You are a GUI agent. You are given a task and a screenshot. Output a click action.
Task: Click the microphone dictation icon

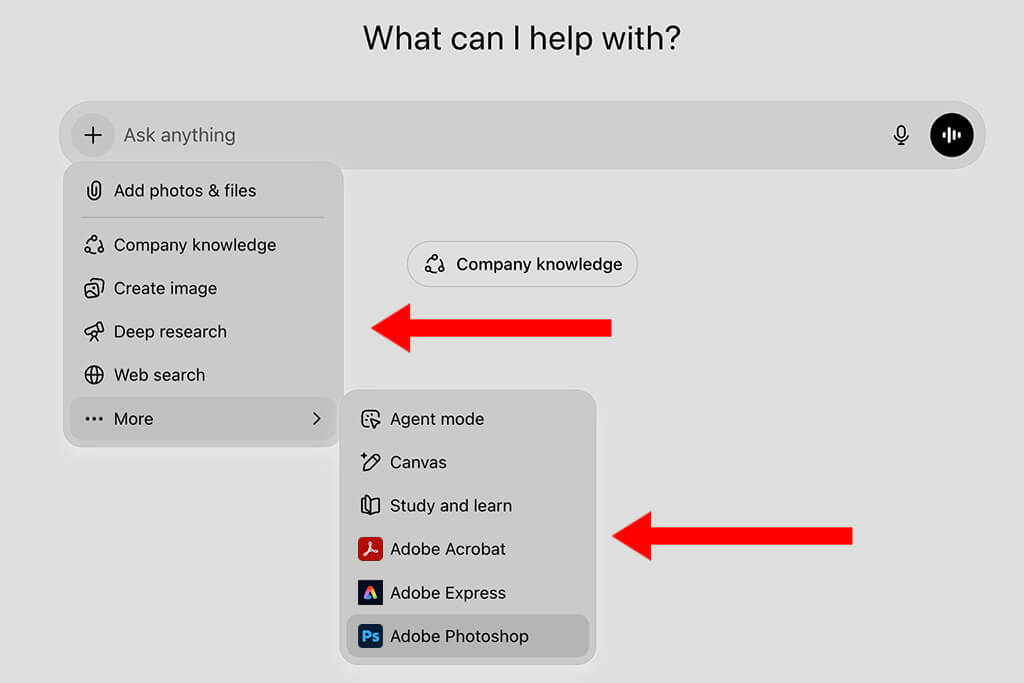[901, 135]
